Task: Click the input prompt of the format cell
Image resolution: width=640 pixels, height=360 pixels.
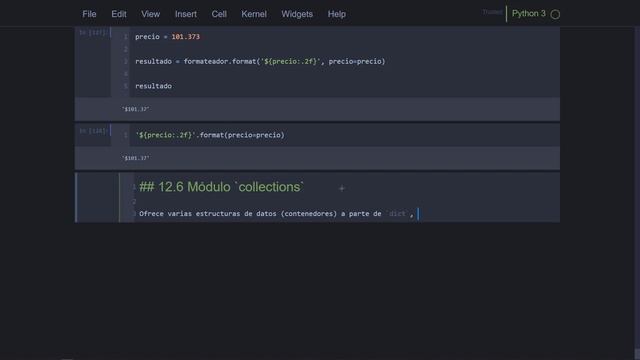Action: (x=93, y=131)
